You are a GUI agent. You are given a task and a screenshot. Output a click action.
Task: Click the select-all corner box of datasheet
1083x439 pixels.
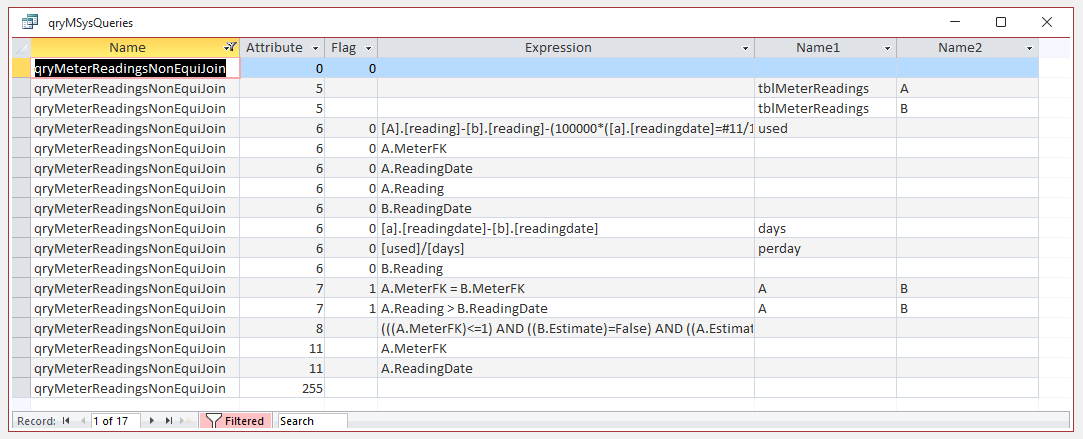22,48
